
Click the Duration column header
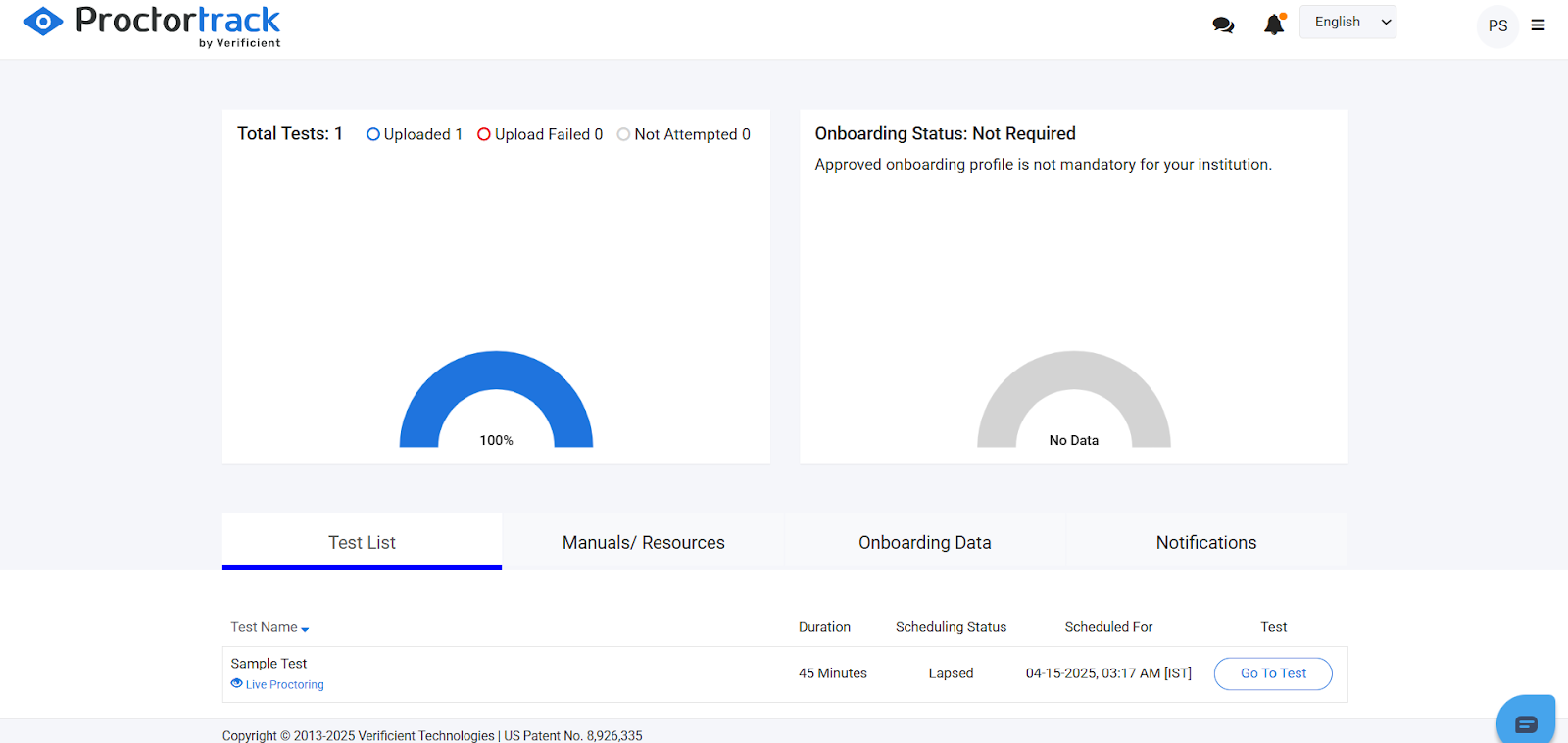(x=824, y=627)
